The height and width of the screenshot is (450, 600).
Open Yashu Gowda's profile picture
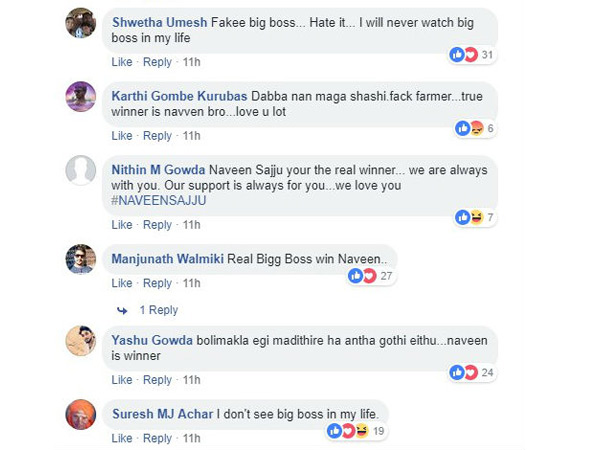[x=80, y=341]
